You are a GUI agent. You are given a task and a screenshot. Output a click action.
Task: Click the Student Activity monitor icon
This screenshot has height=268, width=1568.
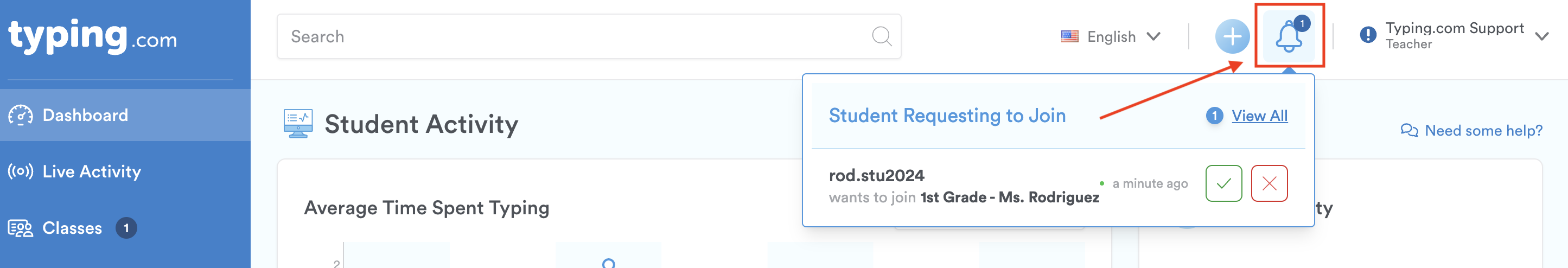(x=298, y=124)
